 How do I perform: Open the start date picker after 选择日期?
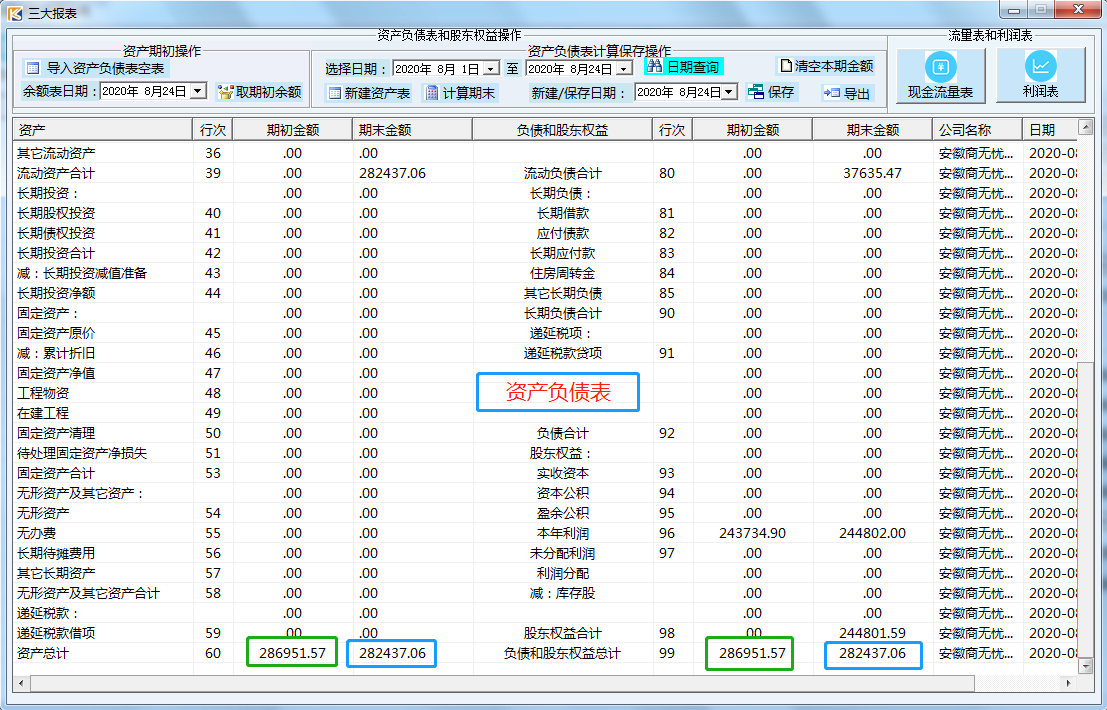pos(490,69)
